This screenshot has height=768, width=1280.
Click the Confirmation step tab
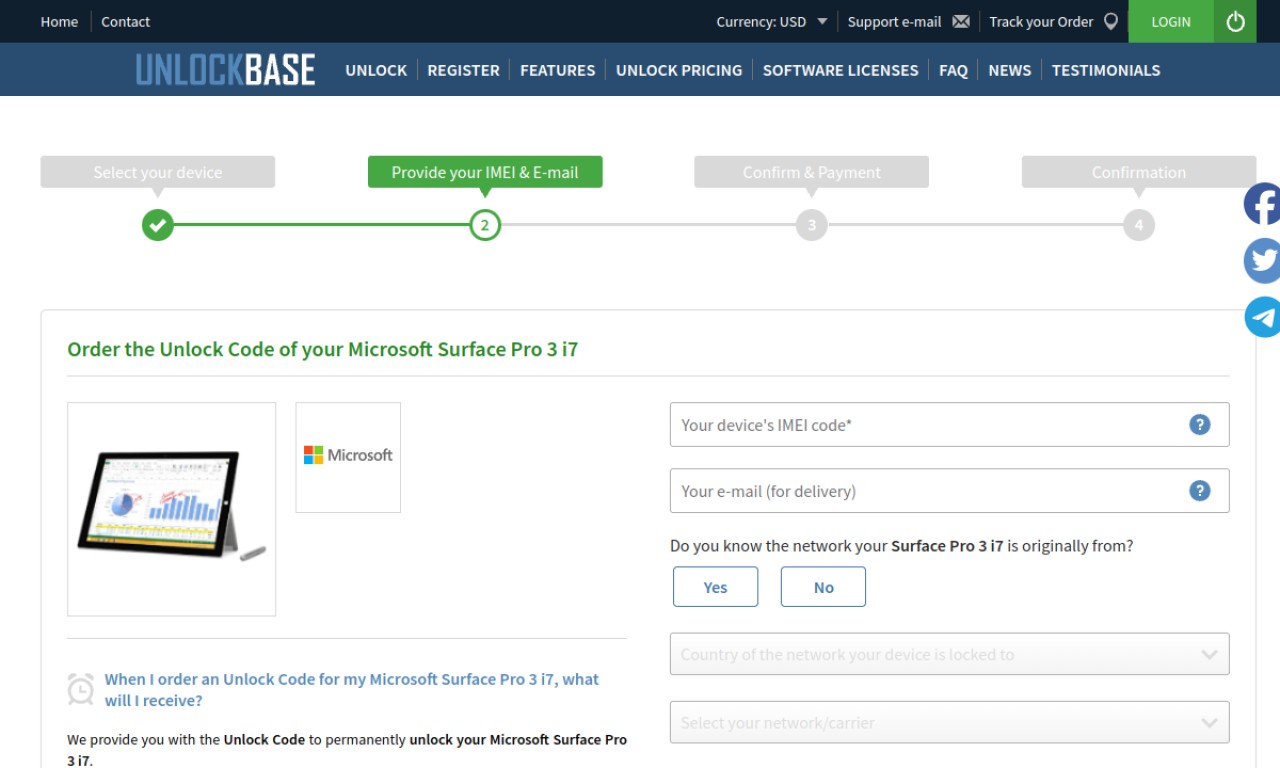[1139, 172]
